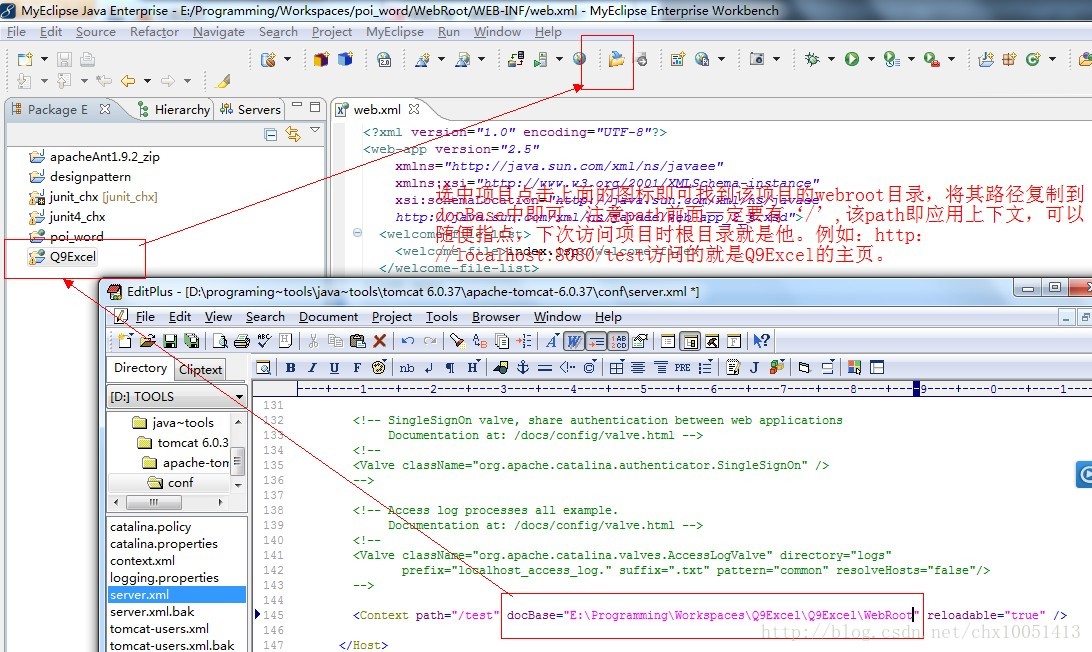1092x652 pixels.
Task: Toggle Word Wrap W button in EditPlus
Action: (x=573, y=341)
